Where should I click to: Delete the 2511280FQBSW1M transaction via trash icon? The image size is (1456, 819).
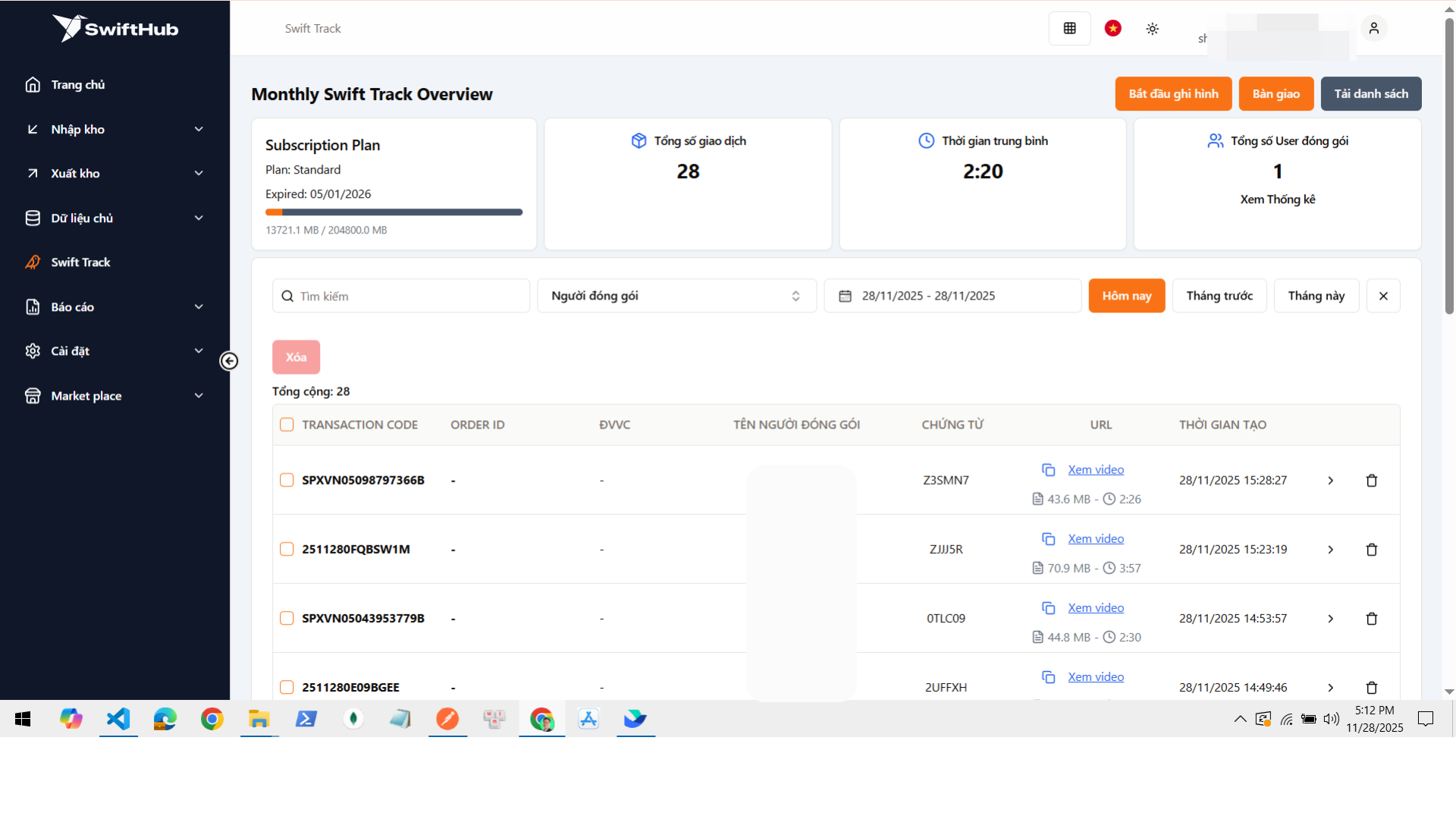pyautogui.click(x=1371, y=549)
